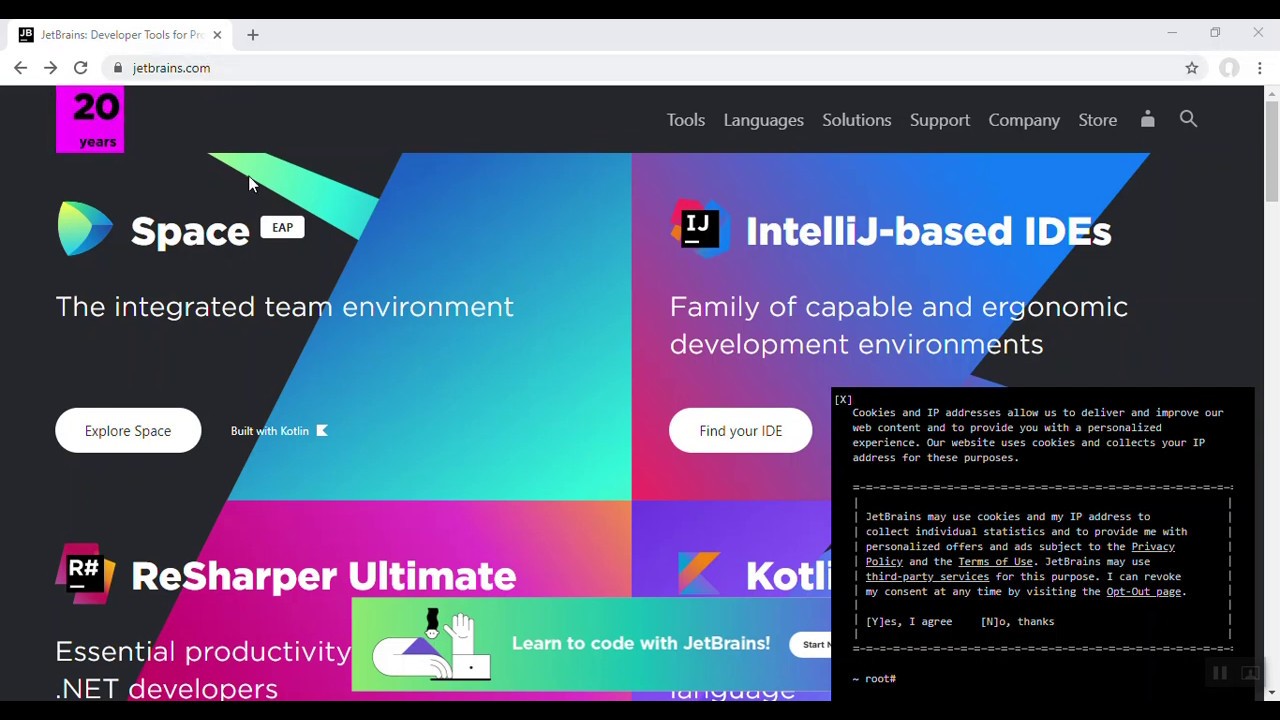Image resolution: width=1280 pixels, height=720 pixels.
Task: Close the cookie terminal with [X]
Action: click(x=843, y=400)
